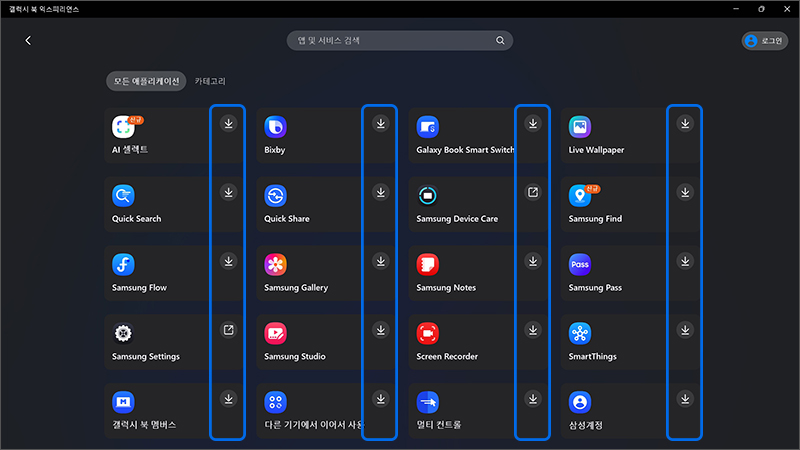The height and width of the screenshot is (450, 800).
Task: Click the magnifier search icon
Action: tap(500, 41)
